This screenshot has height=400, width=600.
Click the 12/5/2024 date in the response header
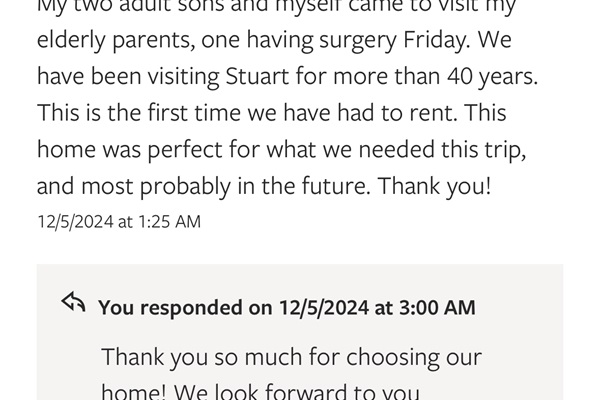(322, 307)
